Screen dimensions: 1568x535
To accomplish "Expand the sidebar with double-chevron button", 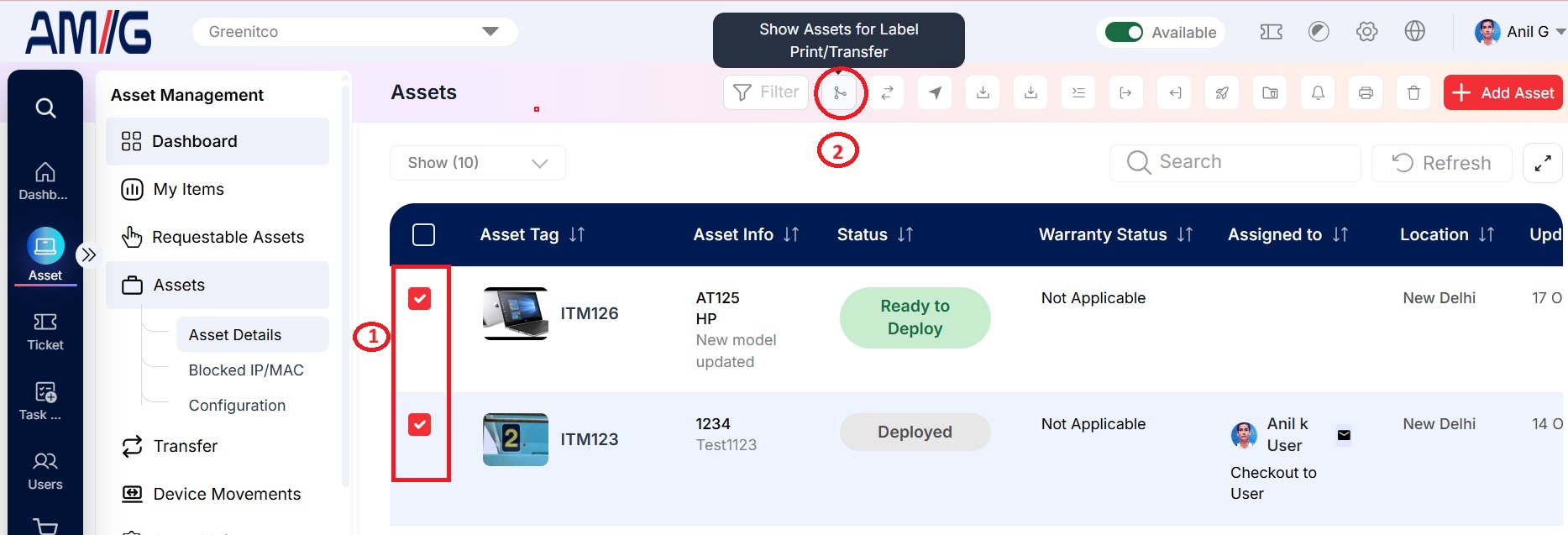I will [x=88, y=254].
